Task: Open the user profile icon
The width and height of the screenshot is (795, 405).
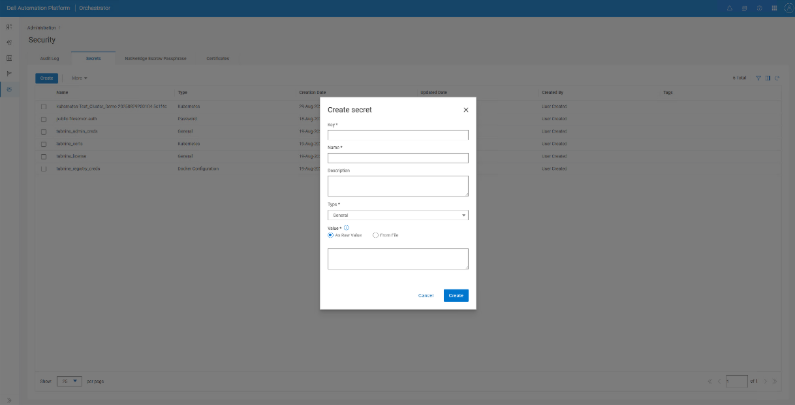Action: 788,8
